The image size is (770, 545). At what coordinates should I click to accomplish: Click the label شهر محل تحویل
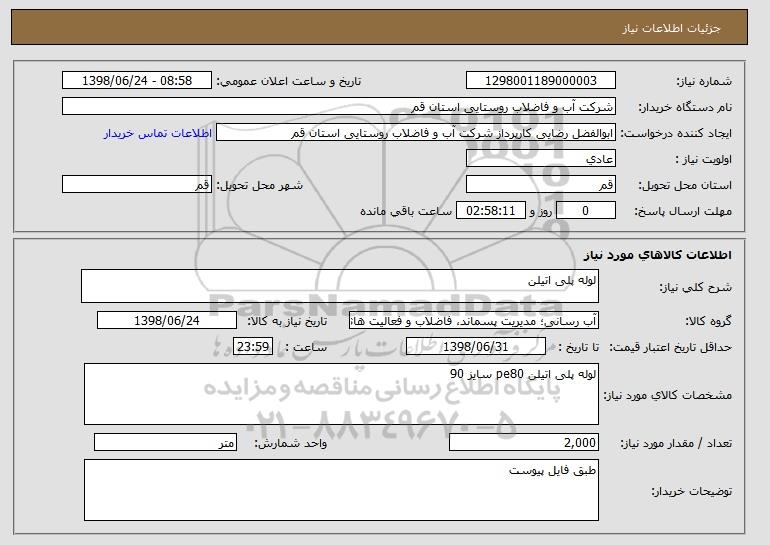click(x=260, y=185)
